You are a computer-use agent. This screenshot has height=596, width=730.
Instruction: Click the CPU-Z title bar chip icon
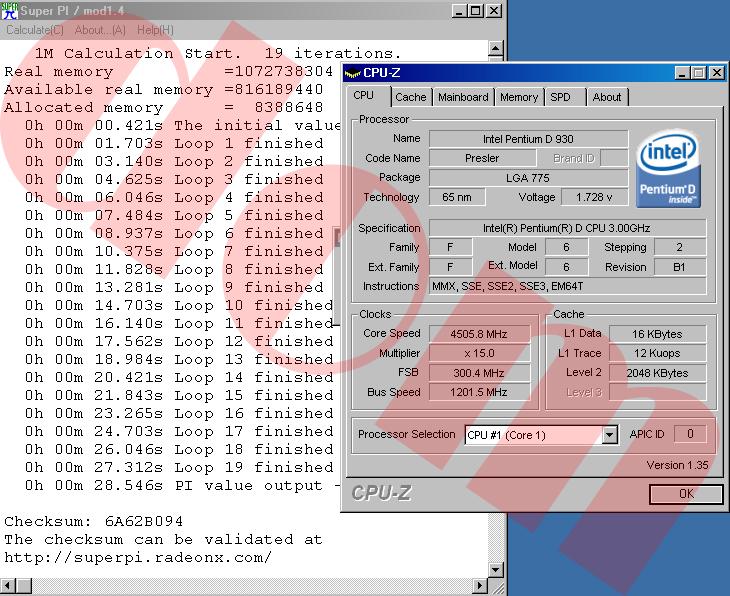pos(352,73)
